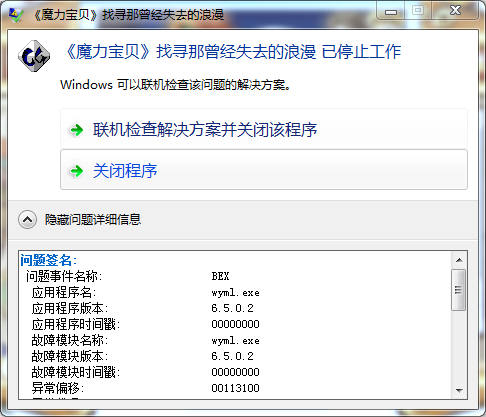Viewport: 486px width, 417px height.
Task: Click Windows 可以联机检查该问题的解决方案 message
Action: click(x=175, y=85)
